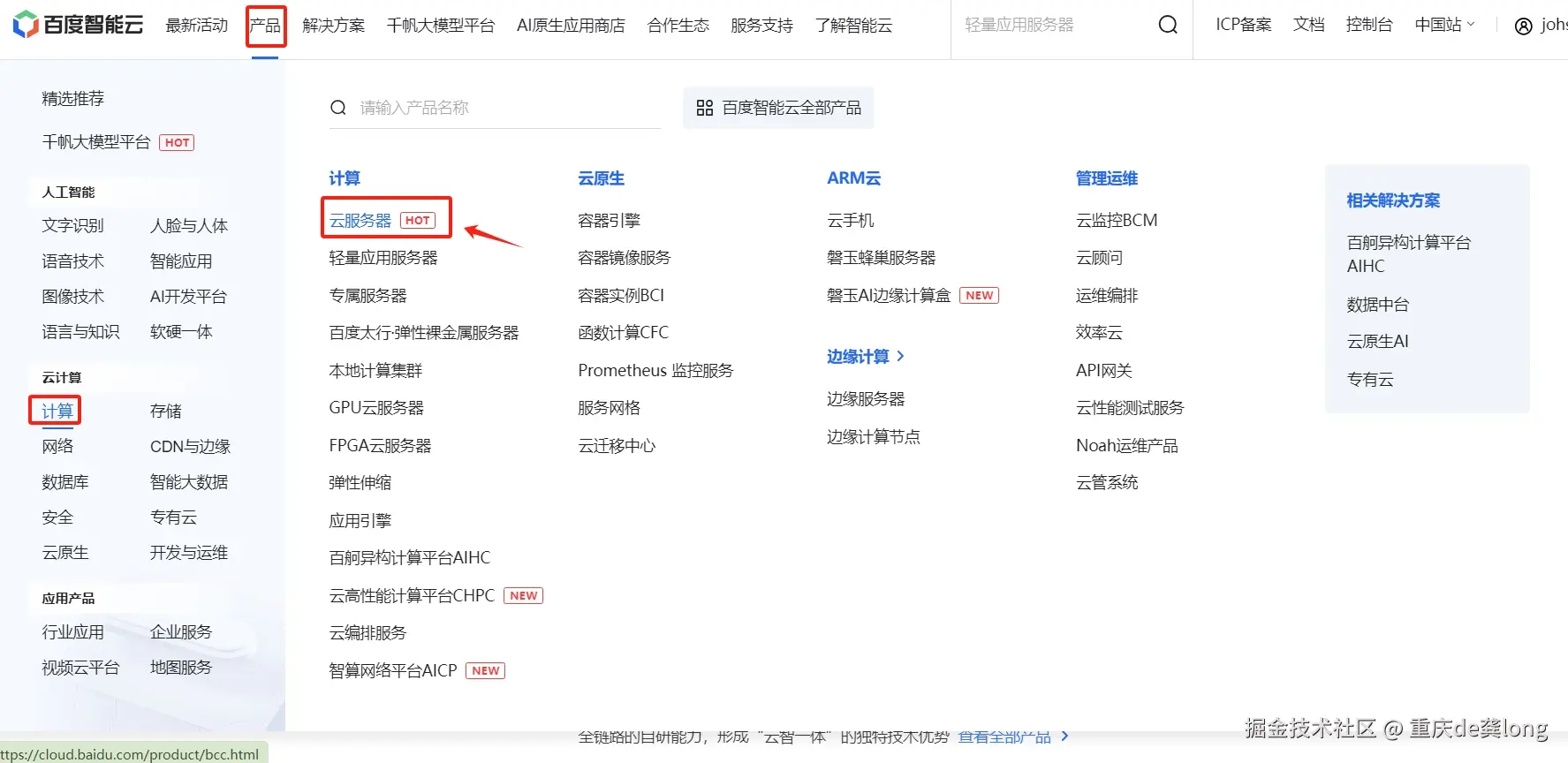1568x763 pixels.
Task: Select 专有云 category in sidebar
Action: (173, 517)
